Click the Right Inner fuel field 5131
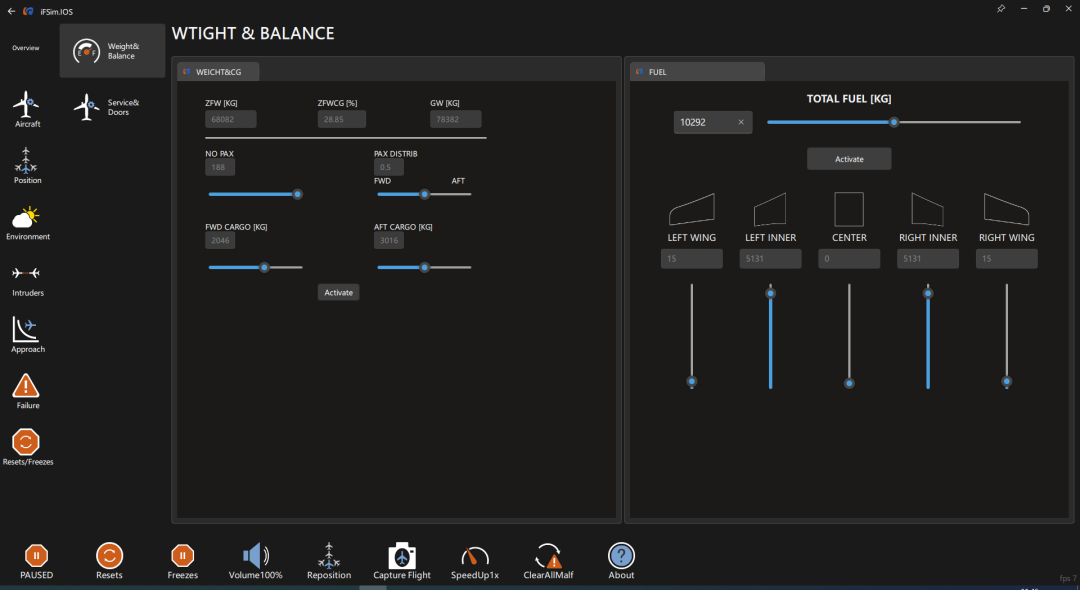 pos(928,259)
